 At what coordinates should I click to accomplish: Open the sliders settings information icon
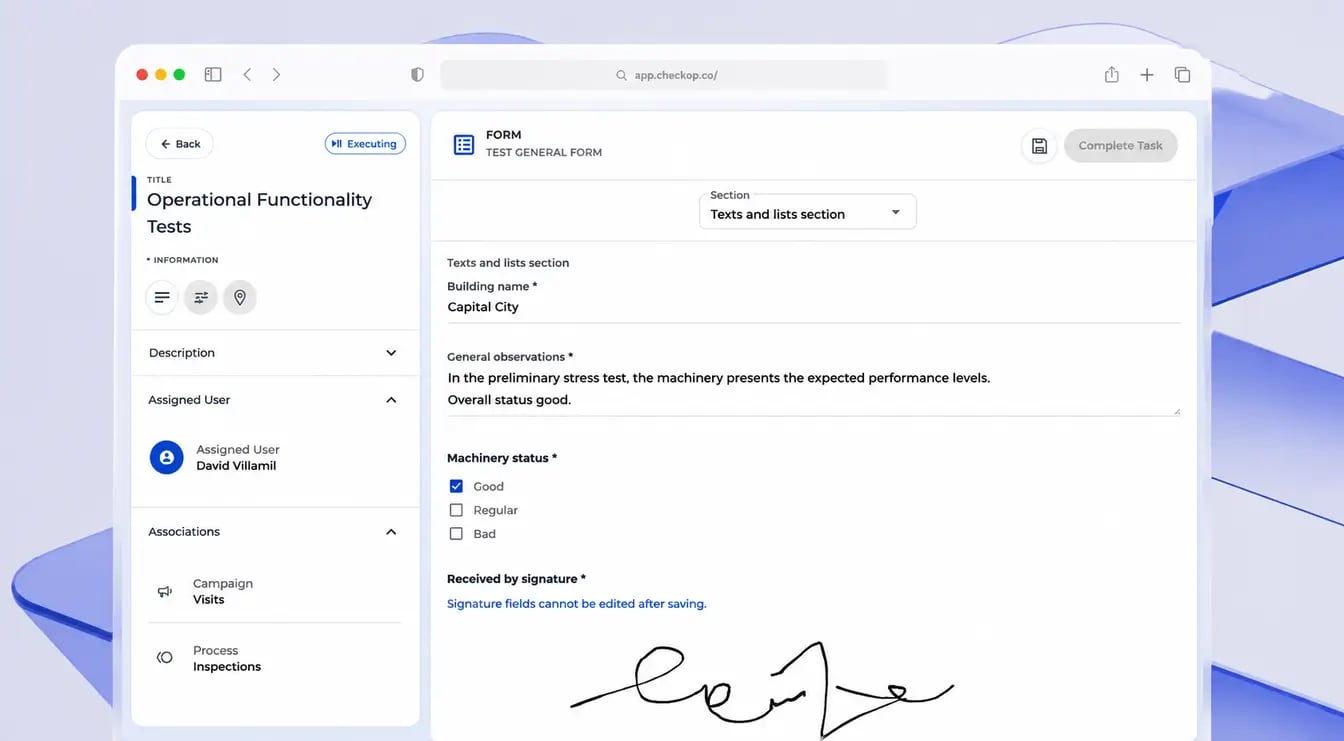pos(201,297)
